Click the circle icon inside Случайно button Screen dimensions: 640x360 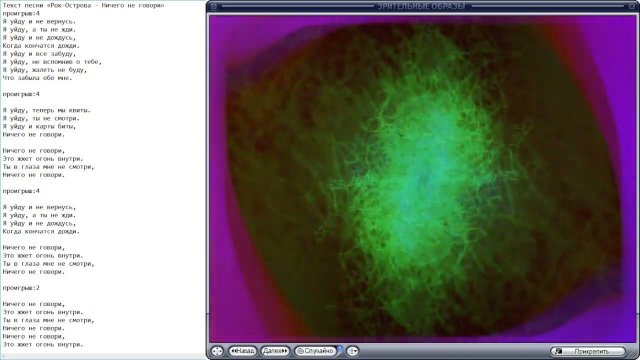[x=300, y=351]
